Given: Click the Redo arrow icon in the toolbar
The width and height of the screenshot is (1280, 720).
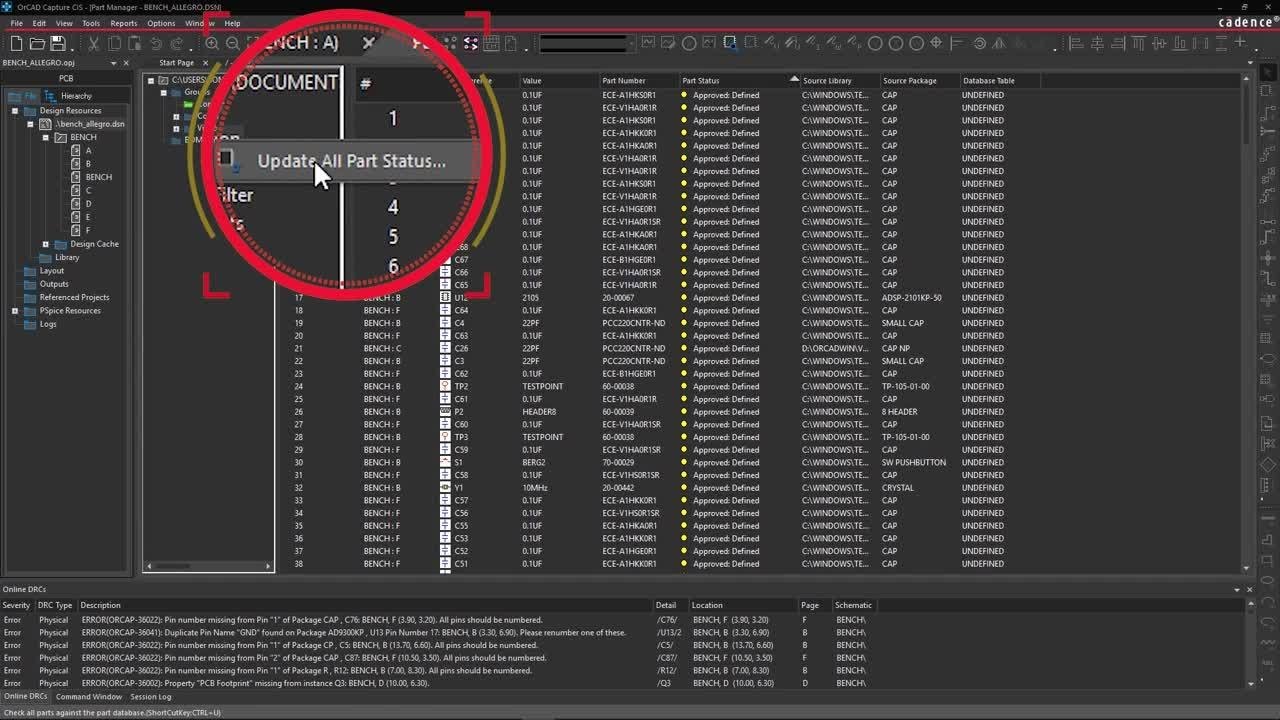Looking at the screenshot, I should tap(177, 43).
